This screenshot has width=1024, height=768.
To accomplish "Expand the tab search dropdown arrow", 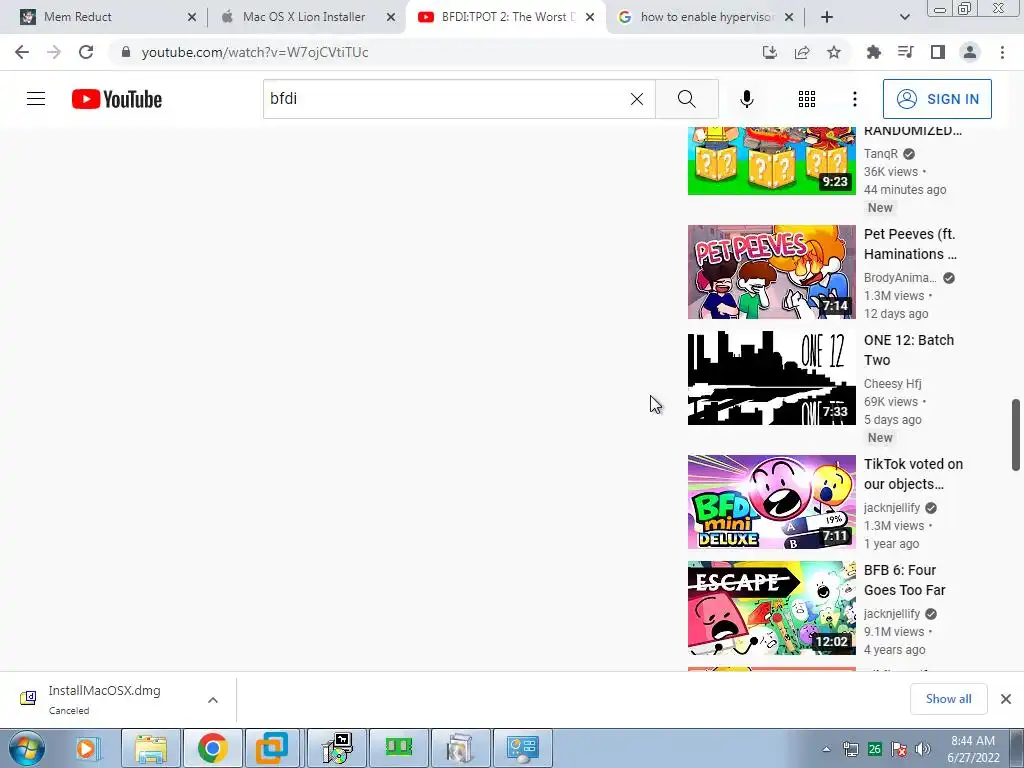I will click(x=904, y=18).
